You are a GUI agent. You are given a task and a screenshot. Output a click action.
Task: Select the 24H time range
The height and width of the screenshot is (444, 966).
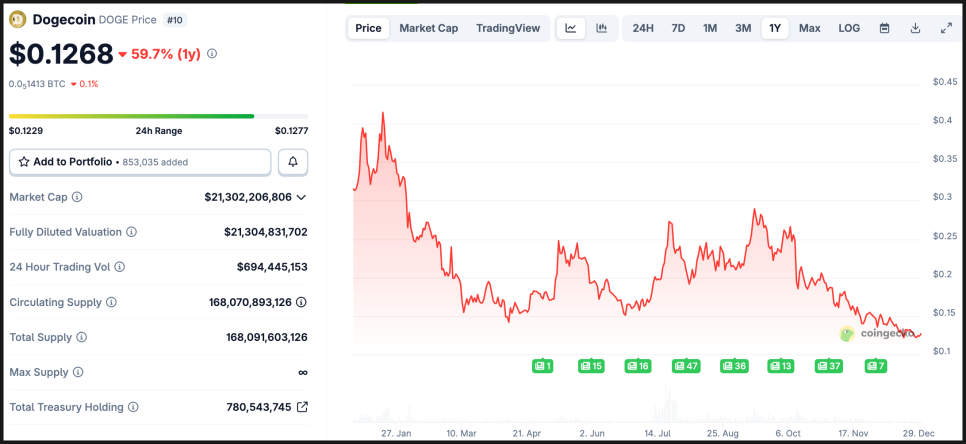(643, 28)
